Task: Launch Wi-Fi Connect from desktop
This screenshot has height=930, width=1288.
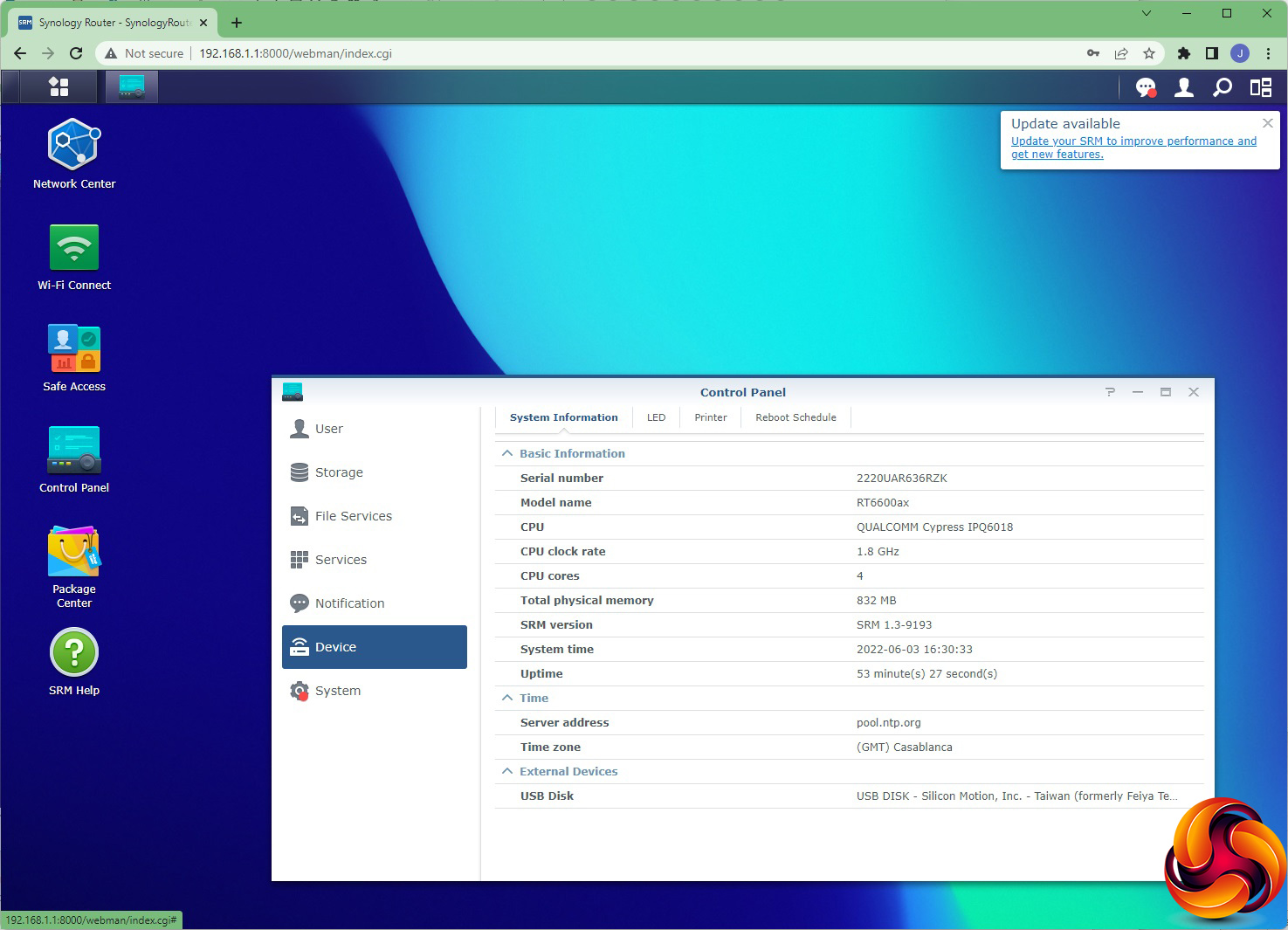Action: click(x=74, y=257)
